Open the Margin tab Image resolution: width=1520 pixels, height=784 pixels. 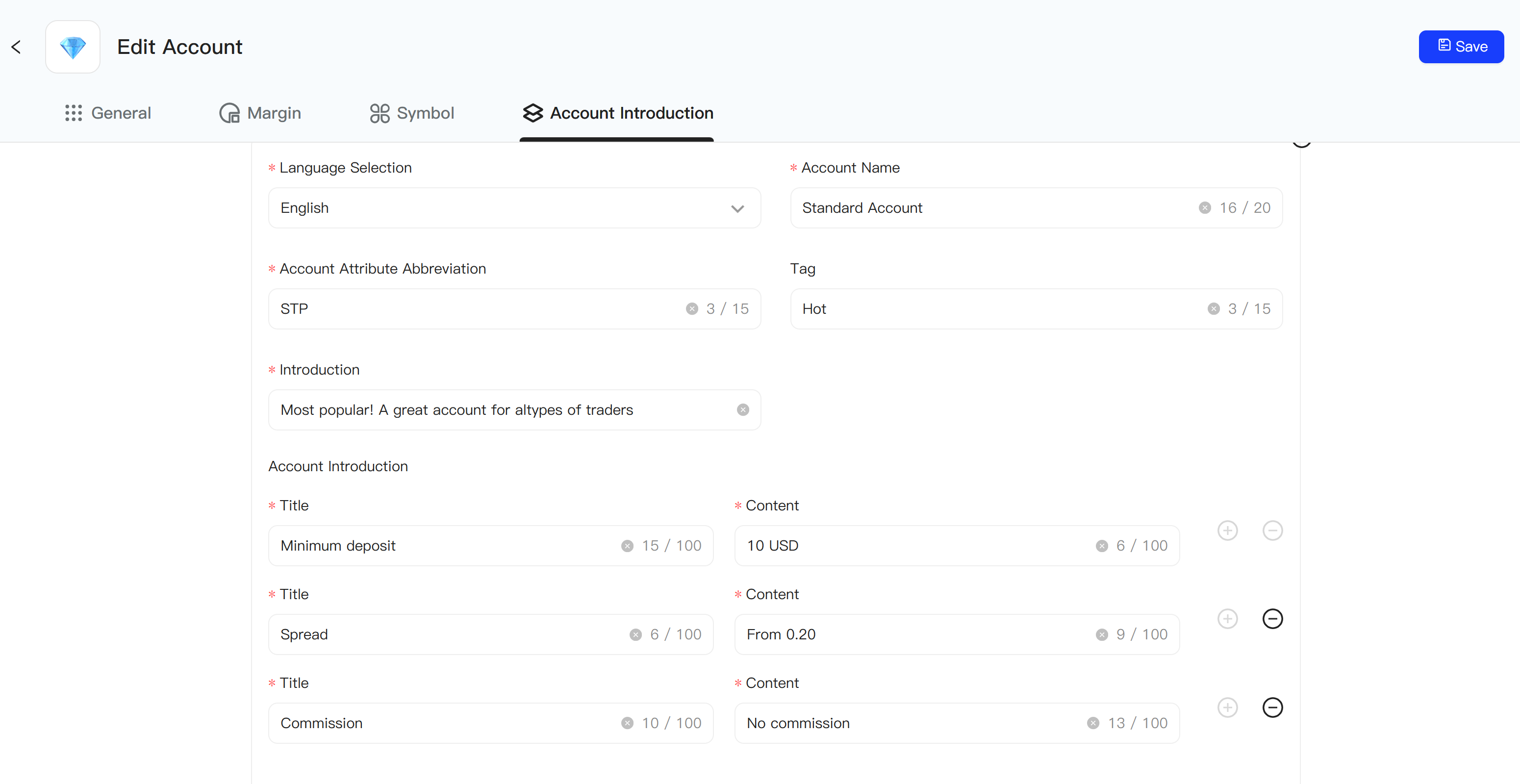[260, 113]
